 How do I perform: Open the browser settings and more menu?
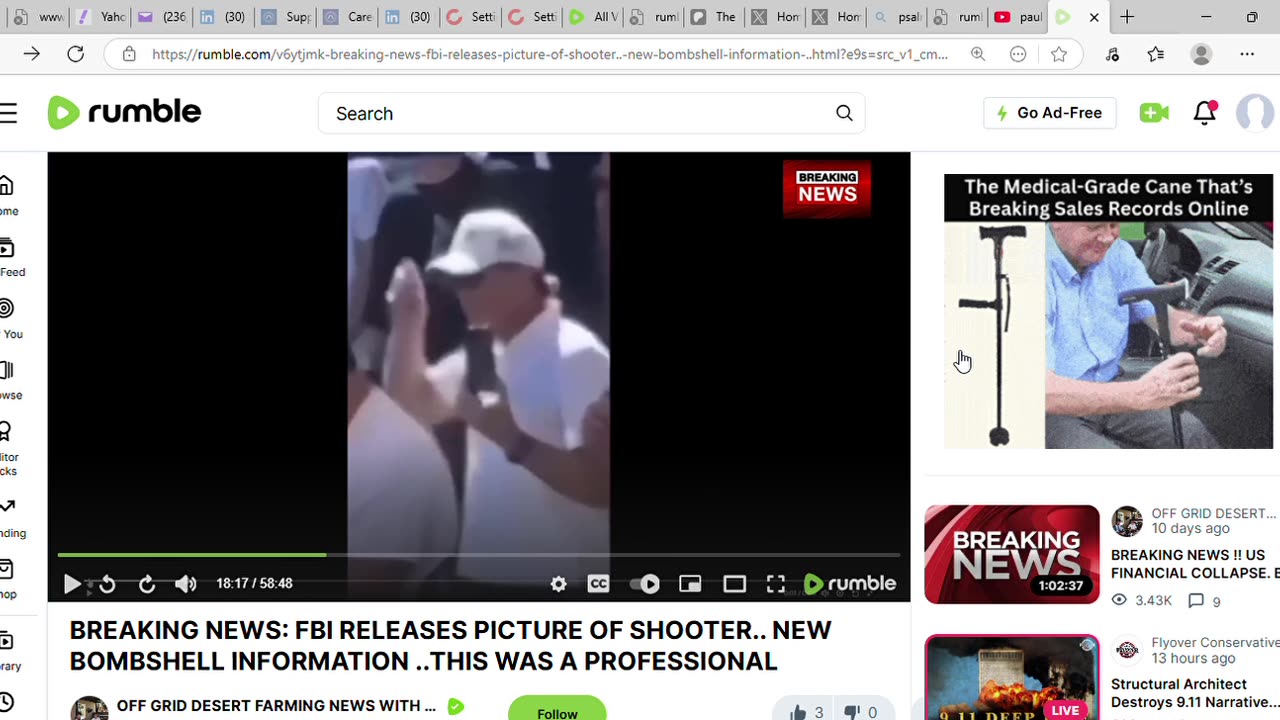tap(1247, 54)
